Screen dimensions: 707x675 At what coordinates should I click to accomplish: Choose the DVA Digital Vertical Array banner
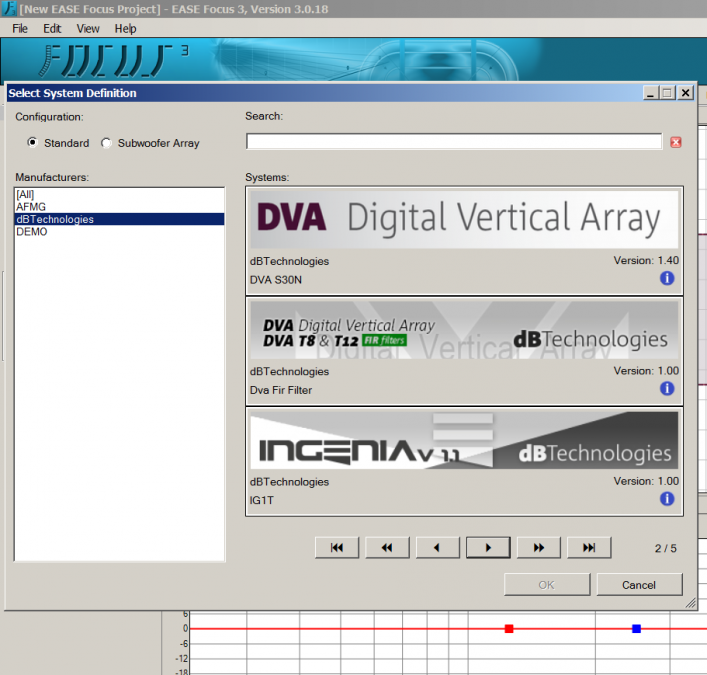pyautogui.click(x=464, y=219)
